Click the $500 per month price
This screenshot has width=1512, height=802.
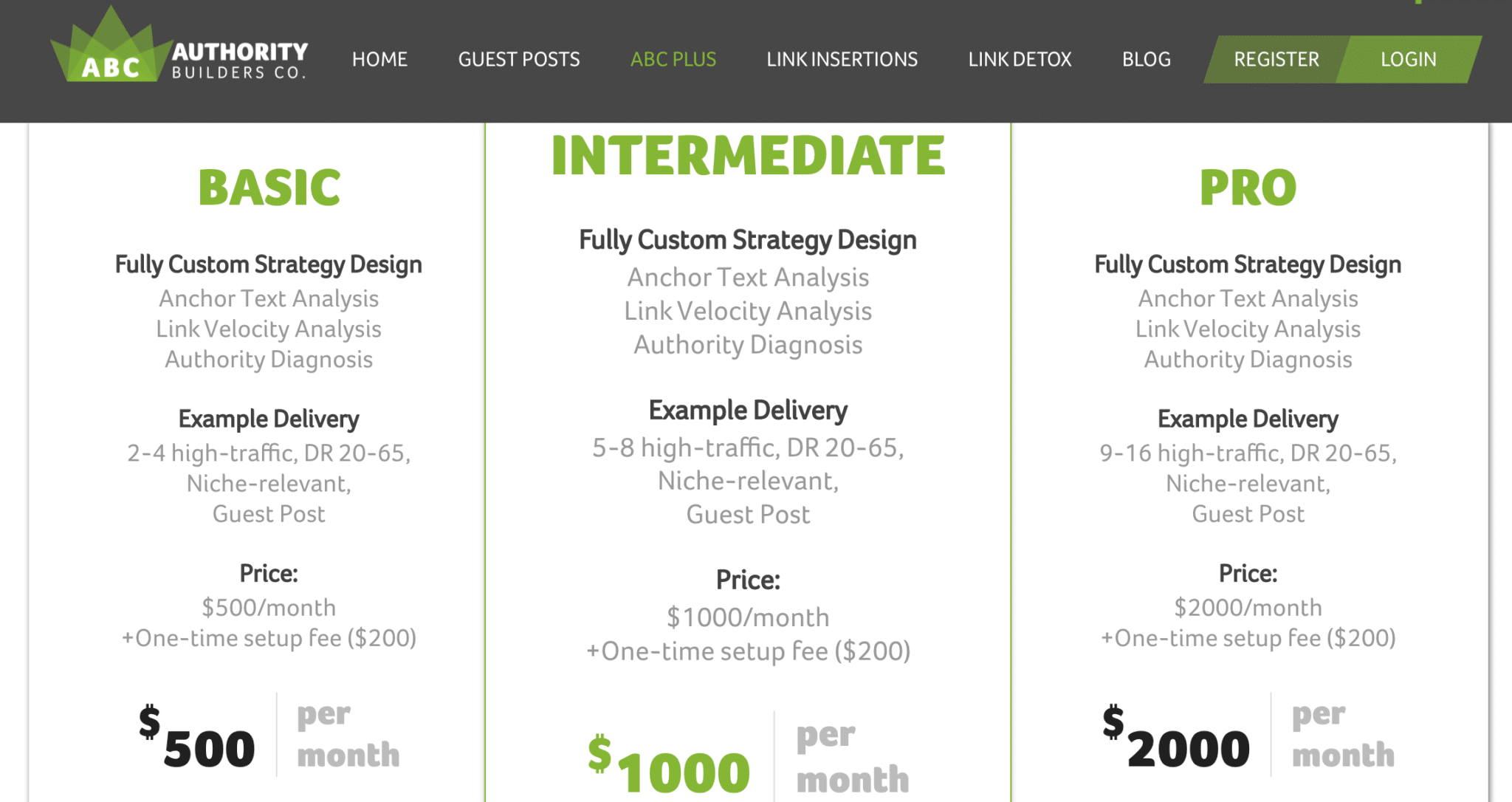pyautogui.click(x=270, y=736)
